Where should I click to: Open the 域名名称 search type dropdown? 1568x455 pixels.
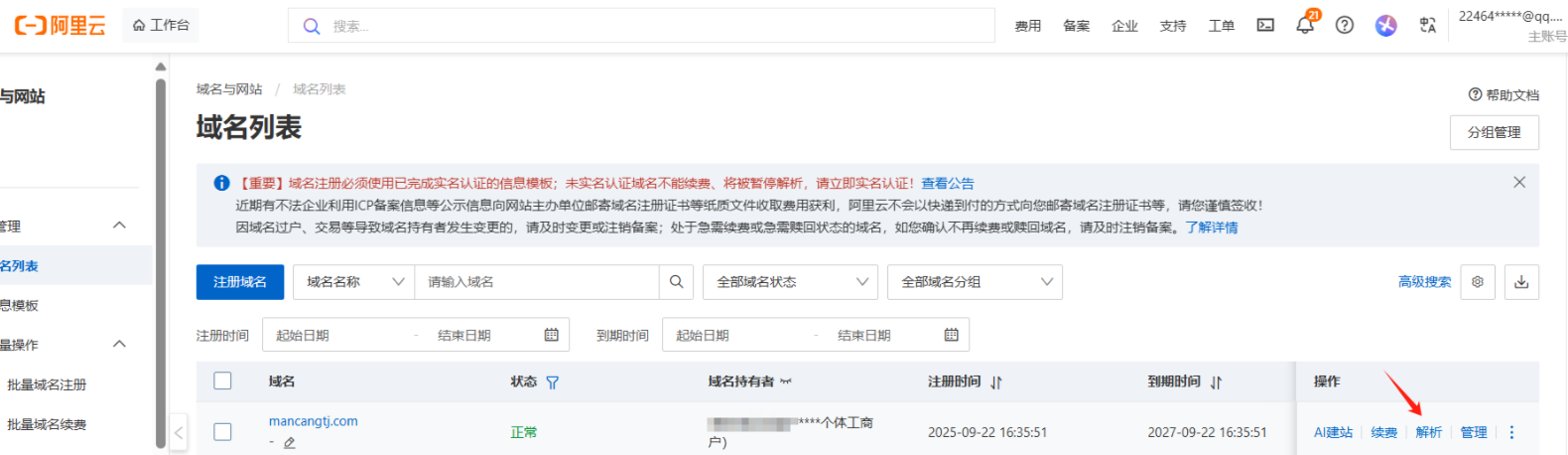point(353,282)
